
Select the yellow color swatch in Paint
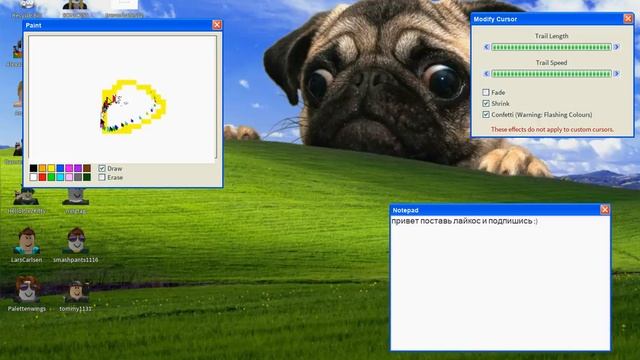click(x=51, y=168)
